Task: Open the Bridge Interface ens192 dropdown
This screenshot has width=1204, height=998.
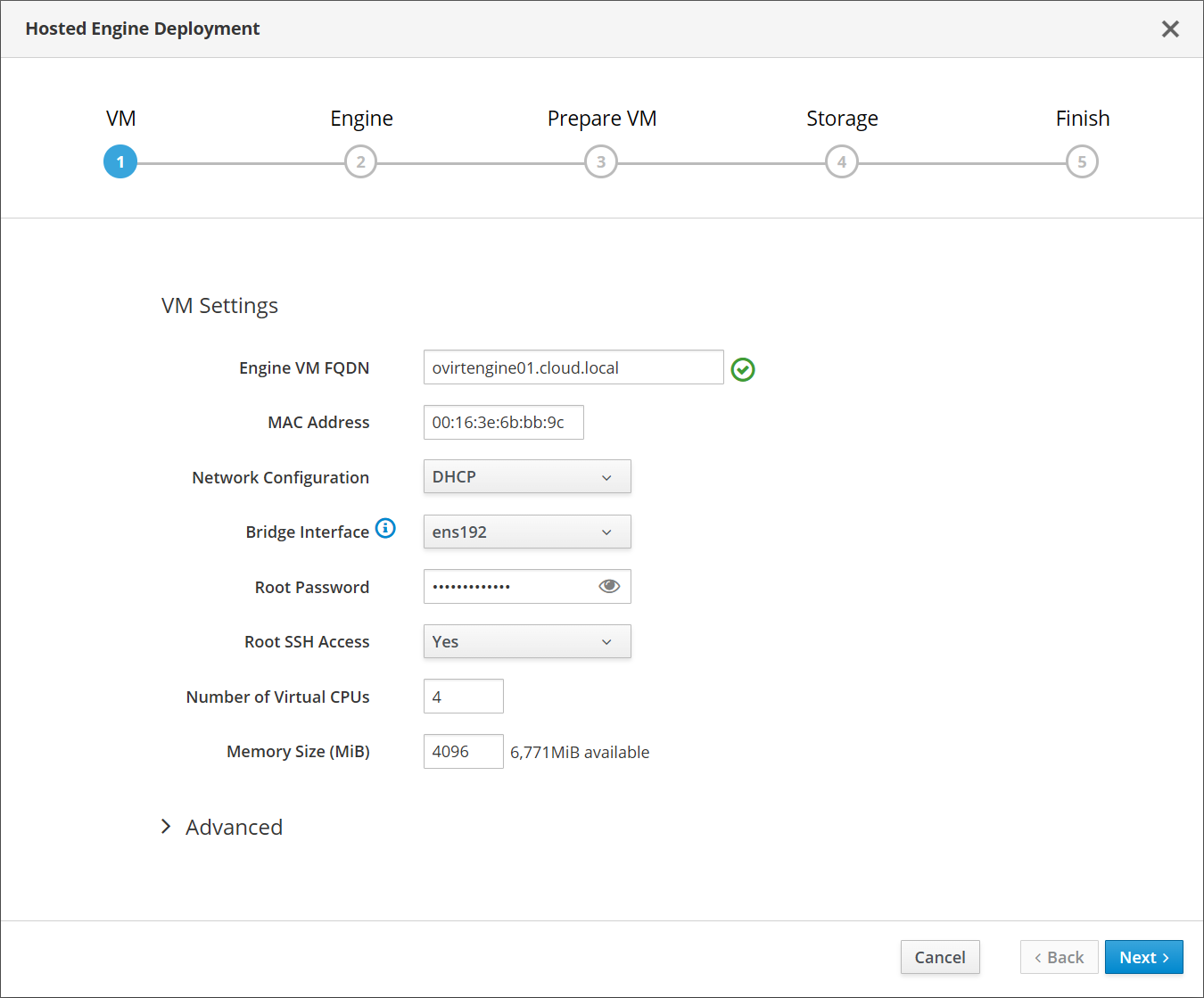Action: tap(526, 532)
